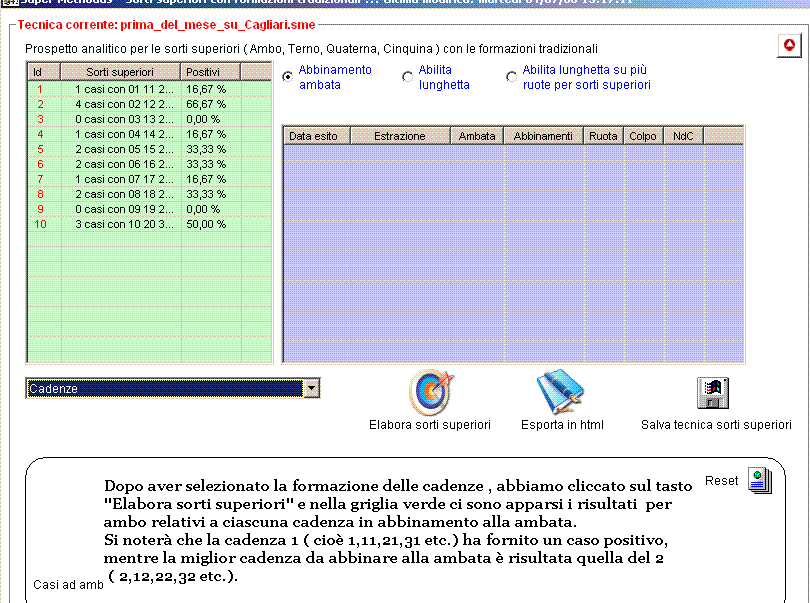Click the Abbinamenti column header
The image size is (810, 603).
tap(543, 136)
